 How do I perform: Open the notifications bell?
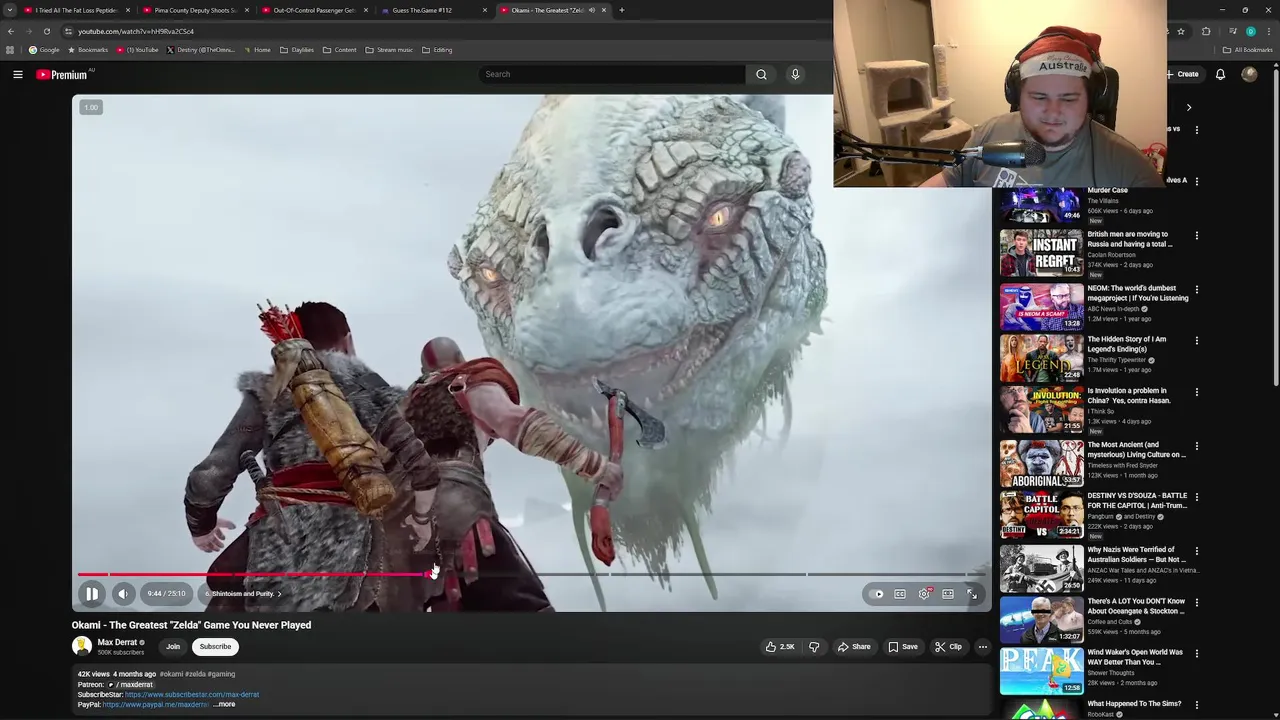click(x=1220, y=74)
